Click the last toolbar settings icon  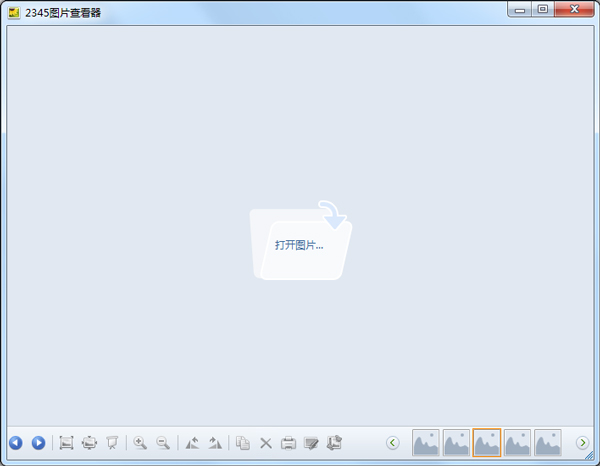tap(334, 442)
